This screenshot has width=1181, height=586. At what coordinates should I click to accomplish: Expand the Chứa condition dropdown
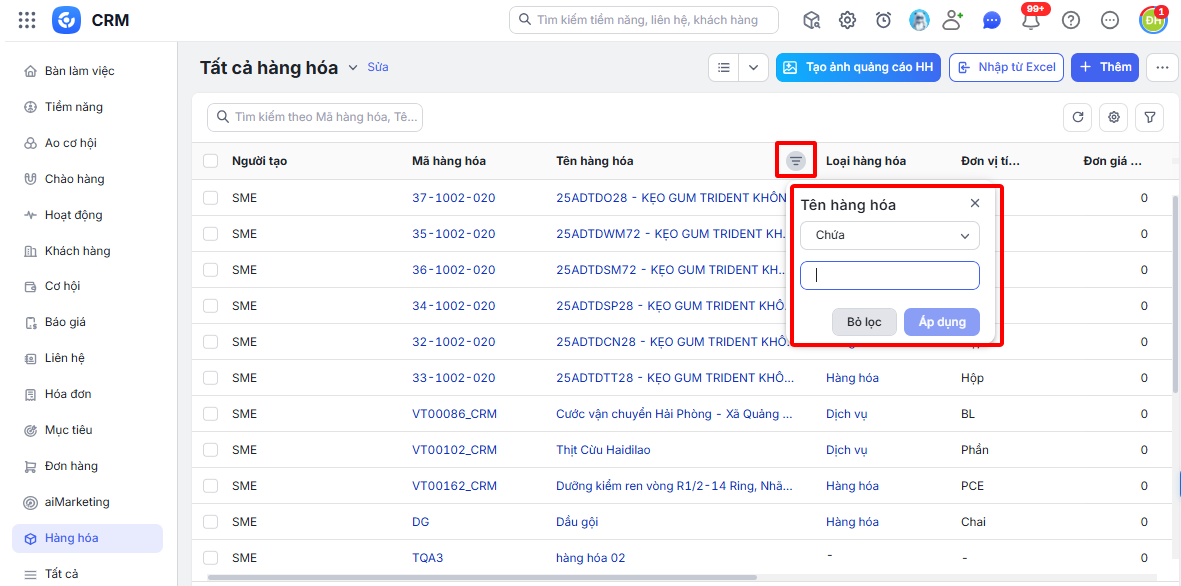tap(890, 236)
